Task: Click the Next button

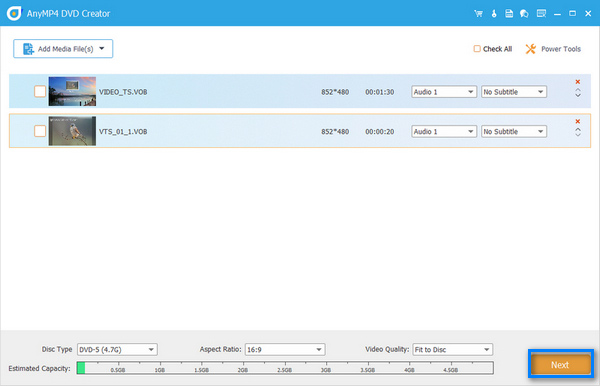Action: (560, 365)
